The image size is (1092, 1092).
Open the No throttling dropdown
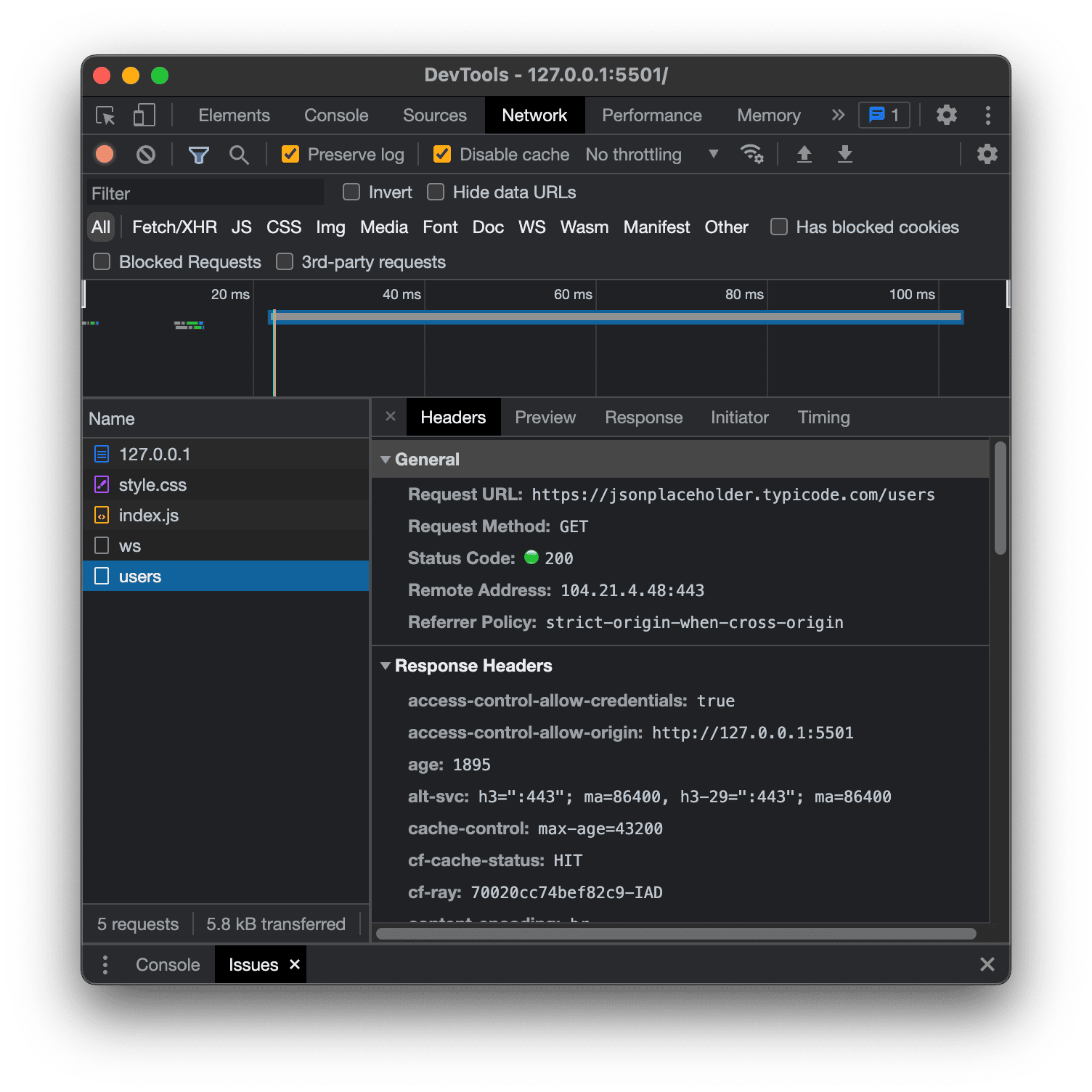click(652, 154)
